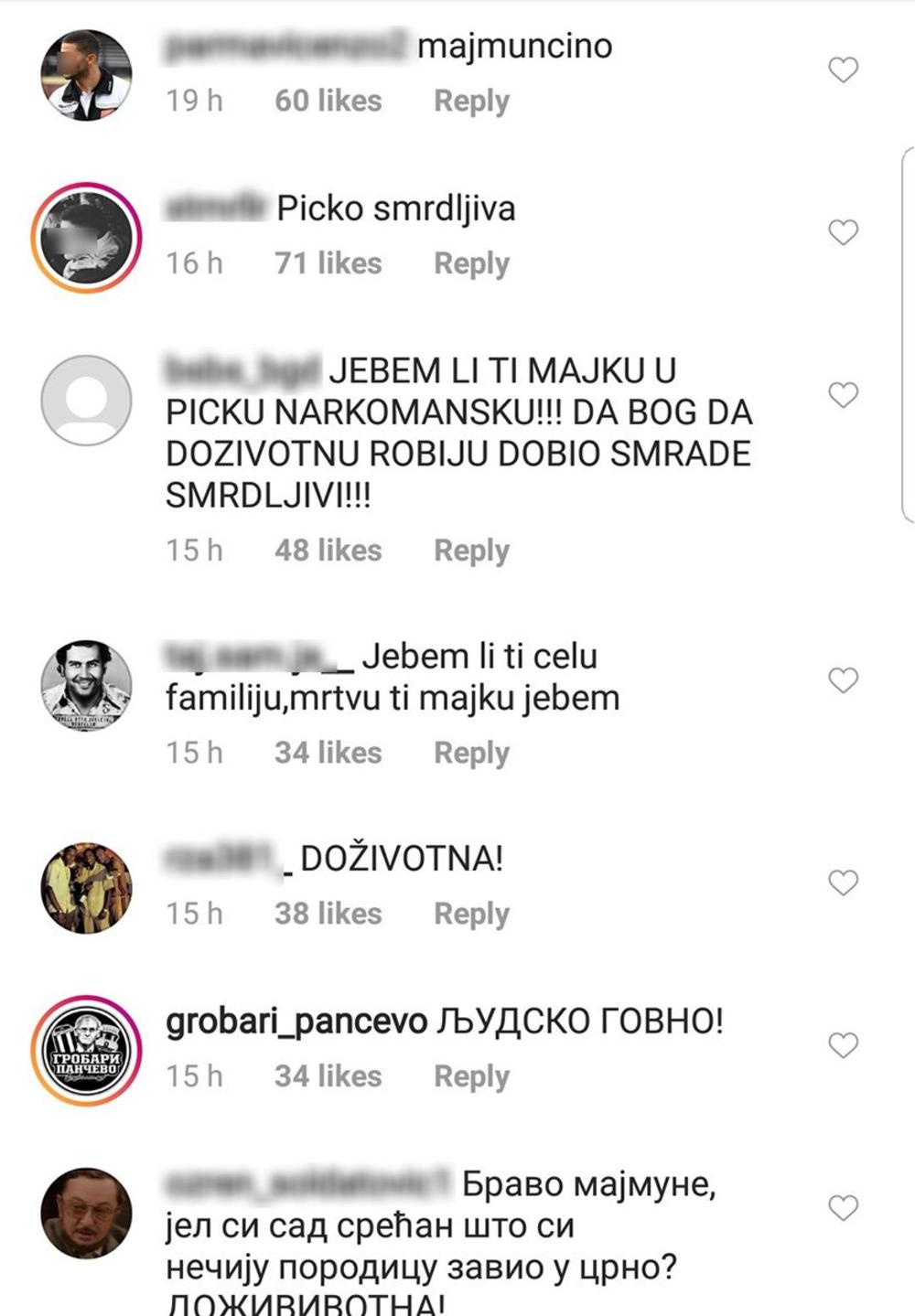This screenshot has width=915, height=1316.
Task: View the '60 likes' list
Action: 328,101
